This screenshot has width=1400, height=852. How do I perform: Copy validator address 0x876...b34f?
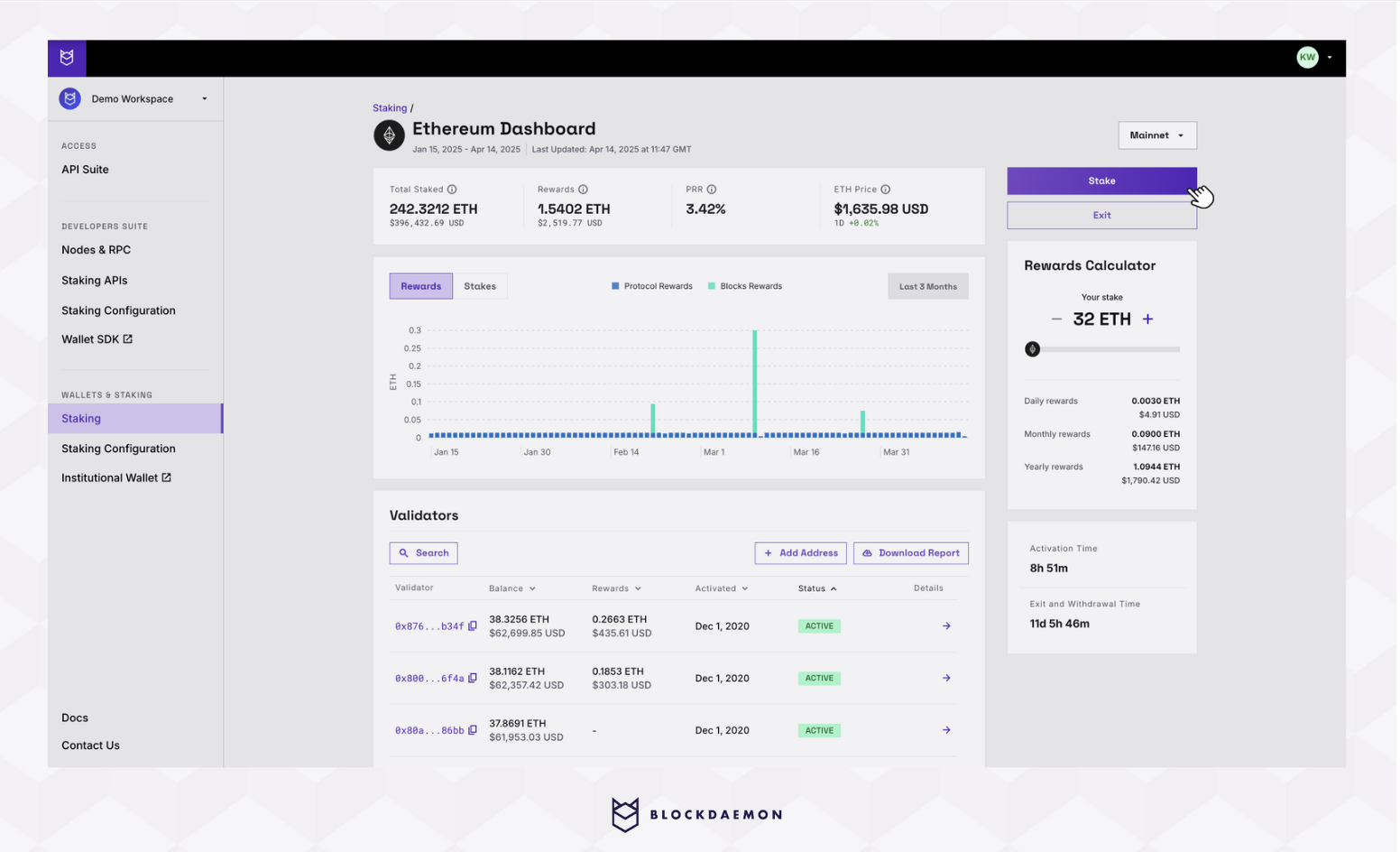pos(473,625)
